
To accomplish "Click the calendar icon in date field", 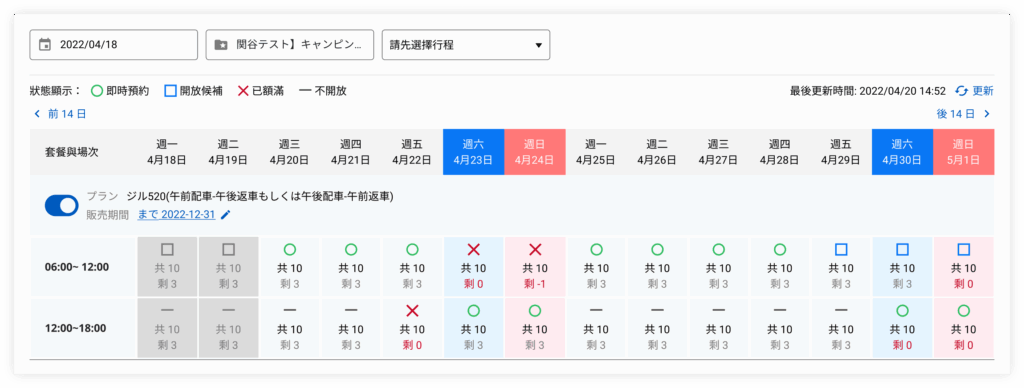I will (45, 45).
